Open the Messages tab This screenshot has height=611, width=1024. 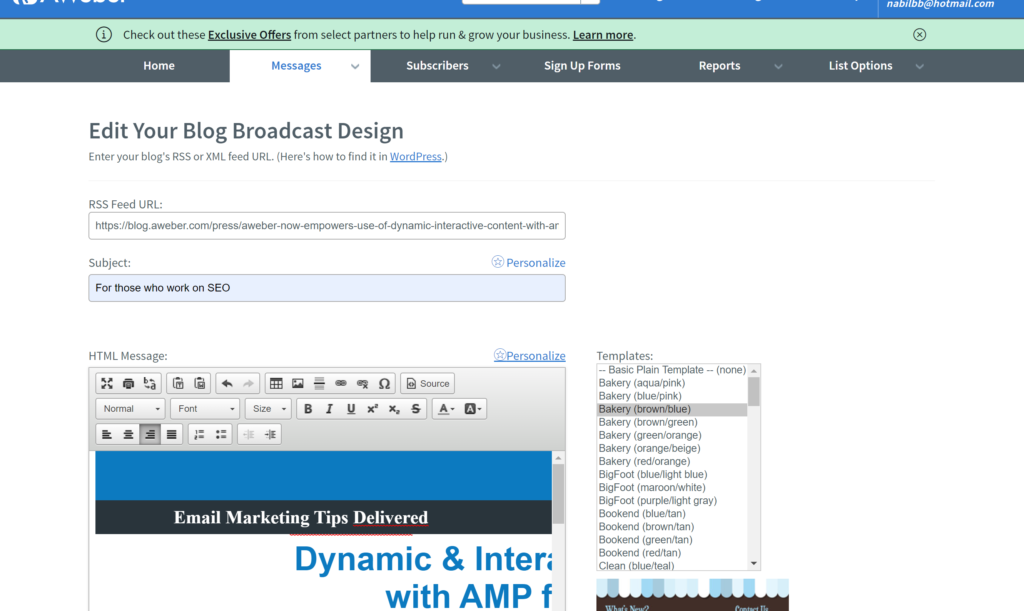click(x=296, y=65)
